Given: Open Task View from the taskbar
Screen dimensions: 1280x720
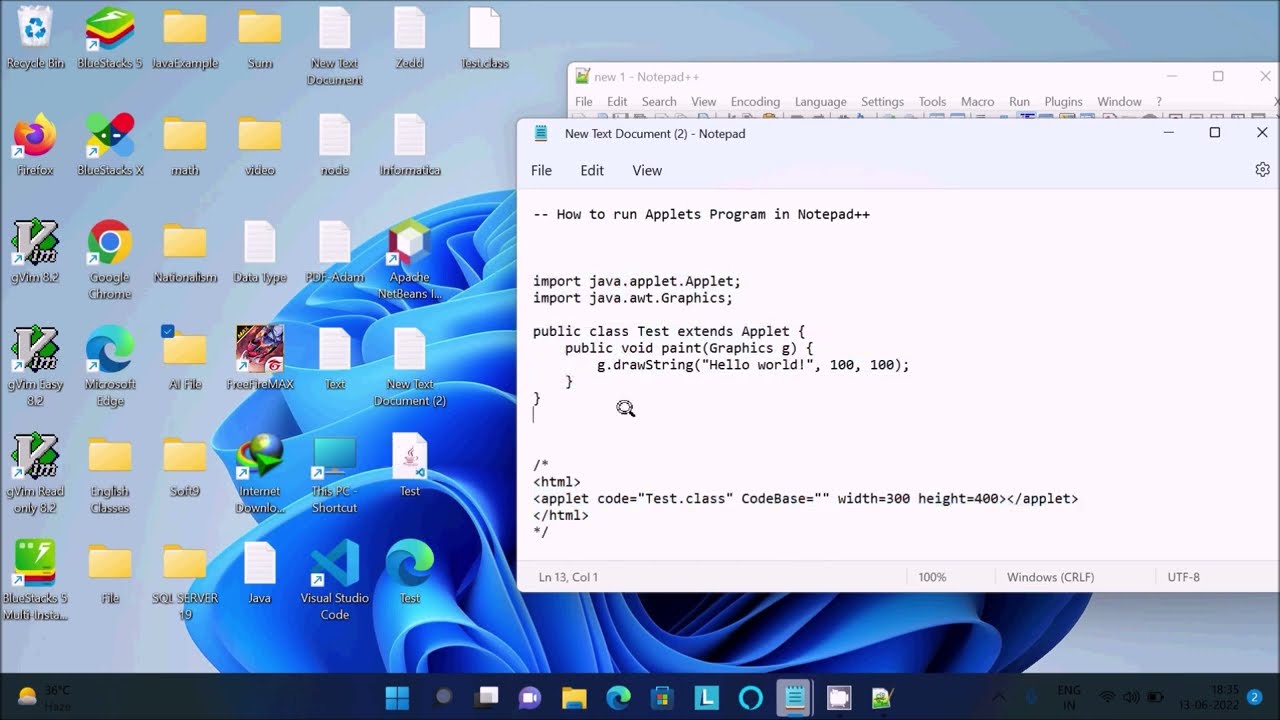Looking at the screenshot, I should point(487,697).
